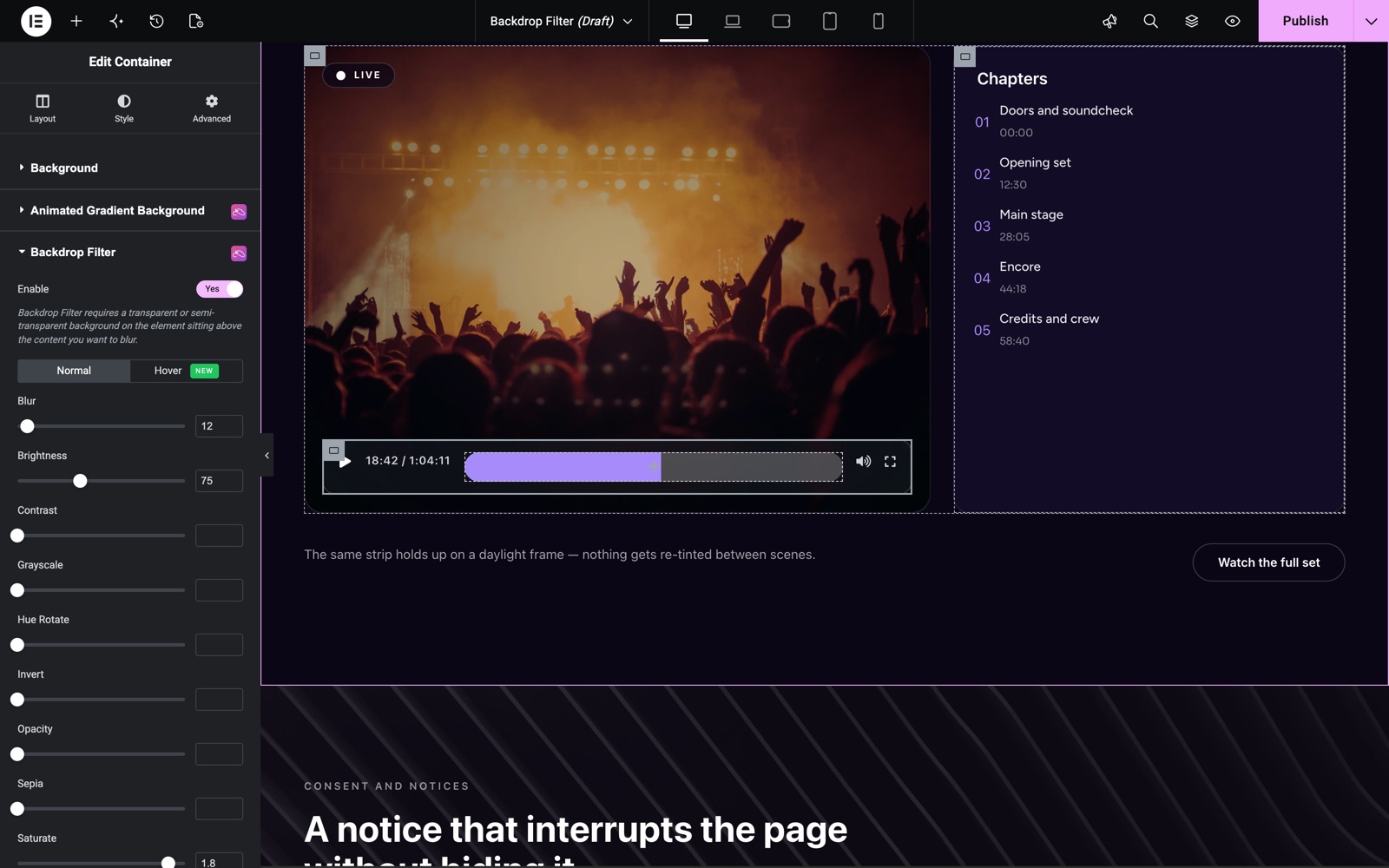Click the Blur slider handle
The image size is (1389, 868).
(x=27, y=426)
